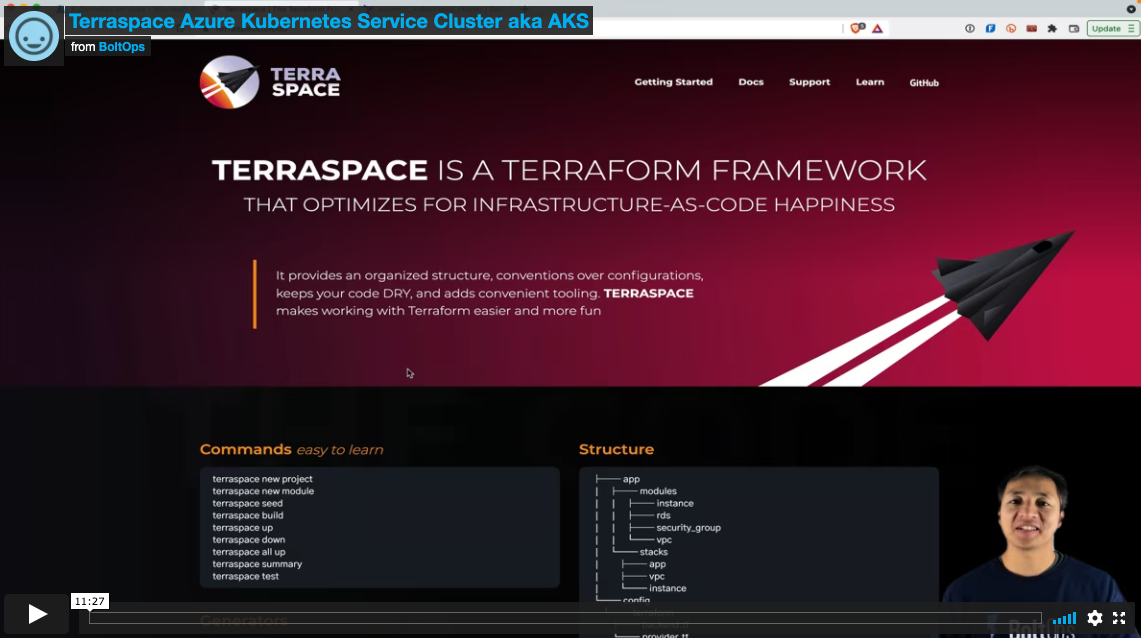1141x638 pixels.
Task: Seek on the video progress bar
Action: click(565, 618)
